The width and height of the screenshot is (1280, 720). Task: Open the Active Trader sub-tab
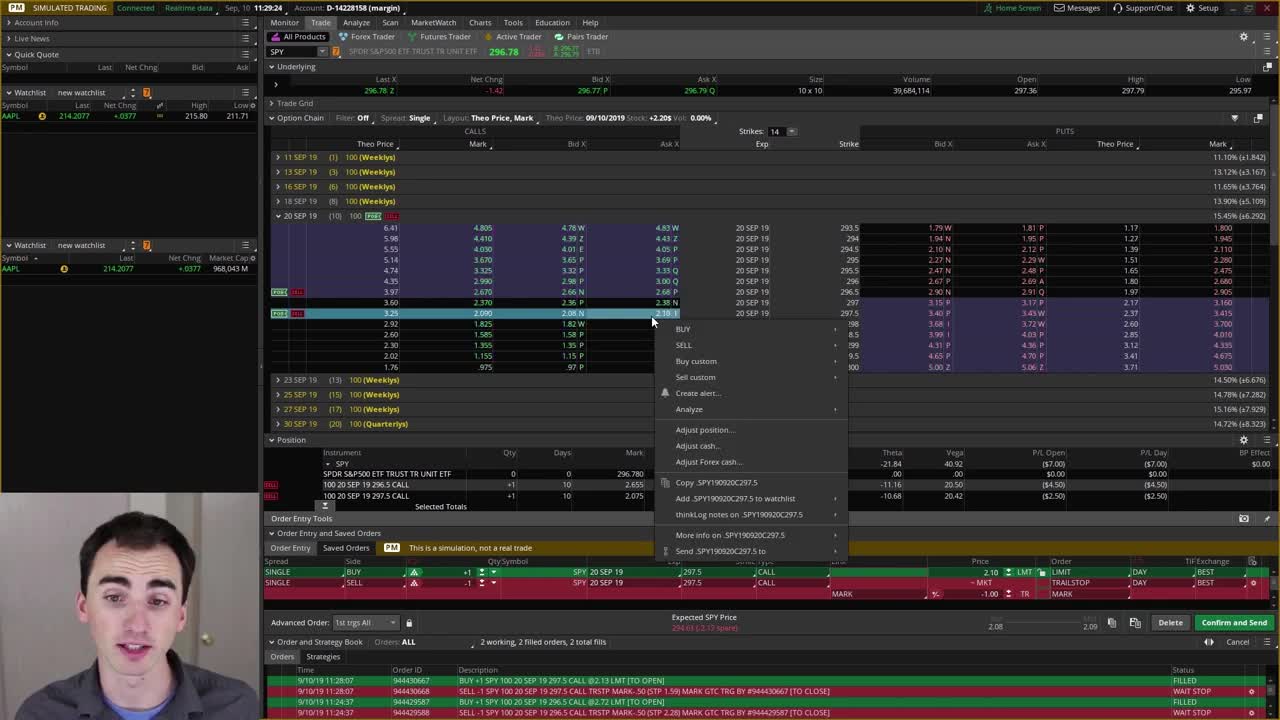[514, 37]
